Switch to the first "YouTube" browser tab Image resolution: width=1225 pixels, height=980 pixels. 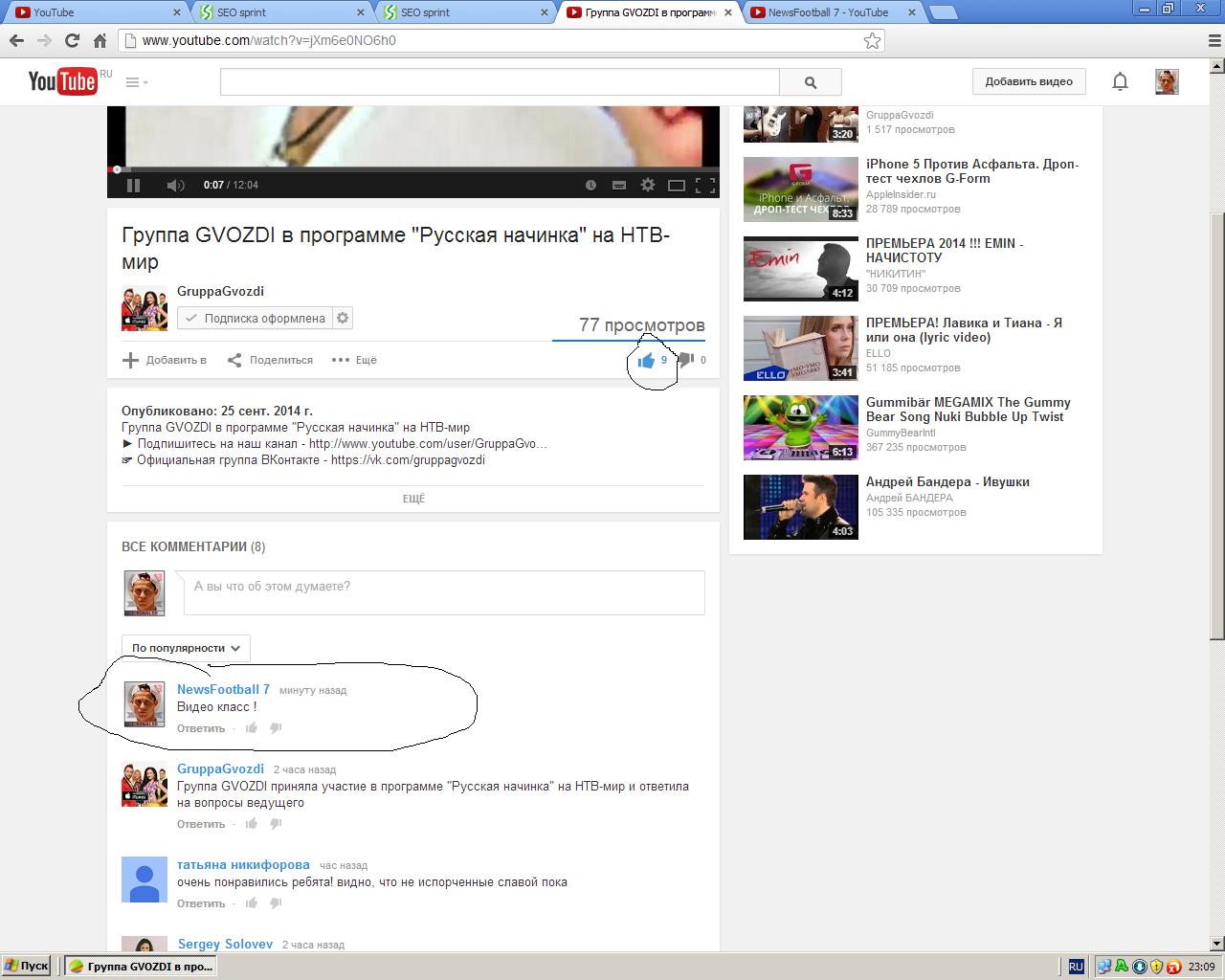96,12
